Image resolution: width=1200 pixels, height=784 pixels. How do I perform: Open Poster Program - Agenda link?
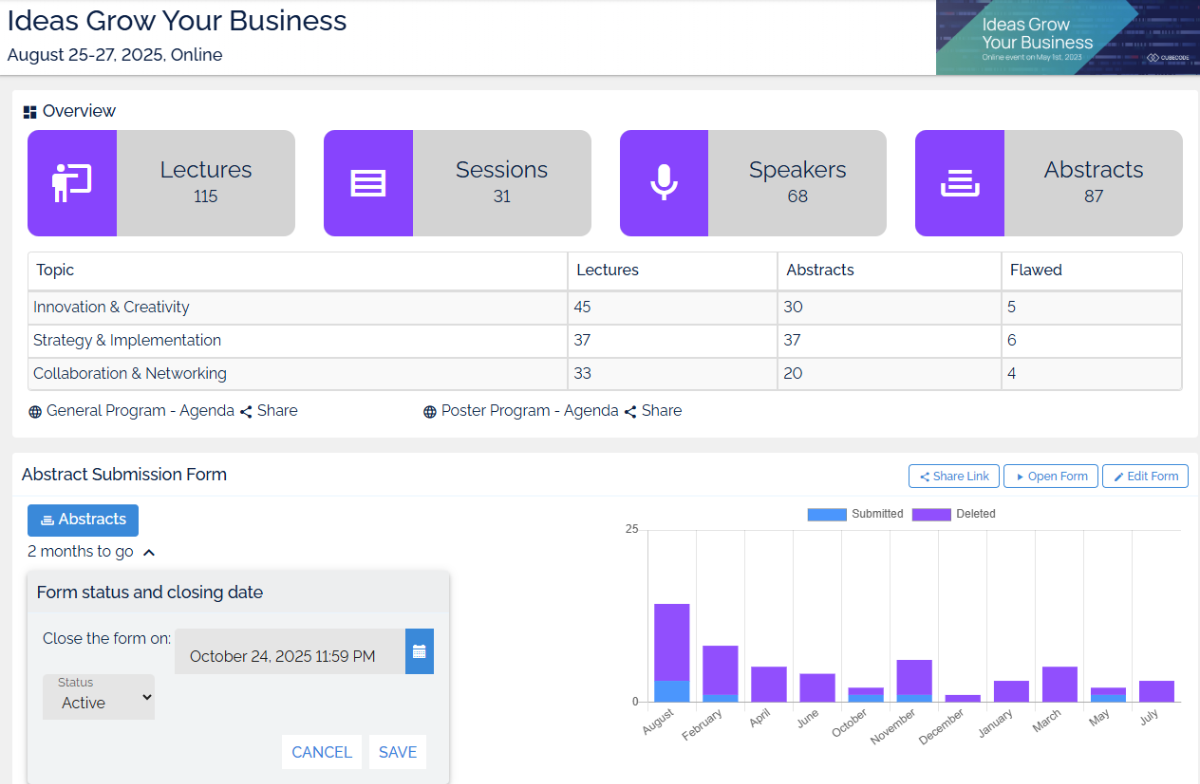click(x=529, y=411)
